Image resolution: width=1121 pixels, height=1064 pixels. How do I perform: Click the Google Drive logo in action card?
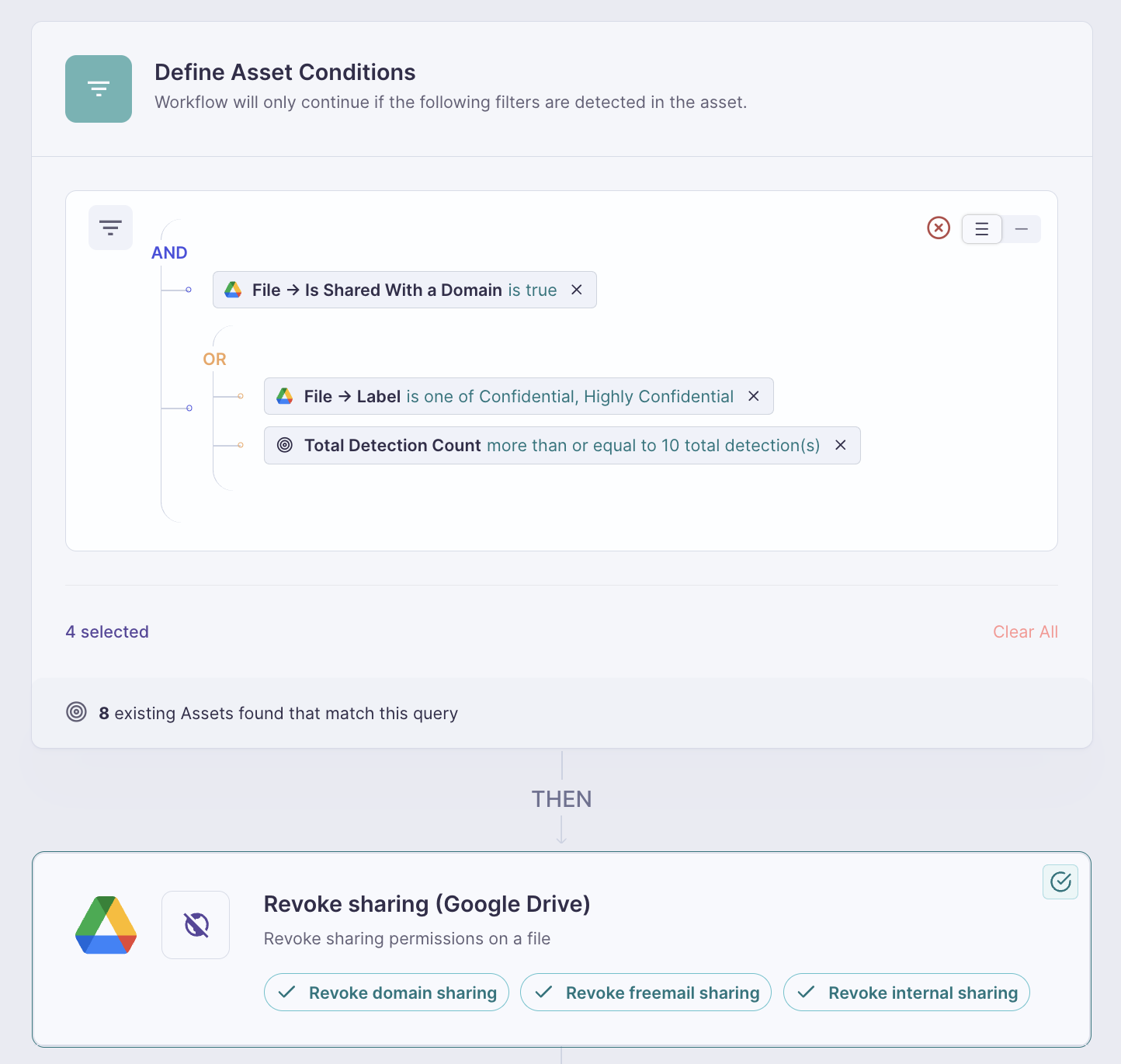[x=106, y=925]
